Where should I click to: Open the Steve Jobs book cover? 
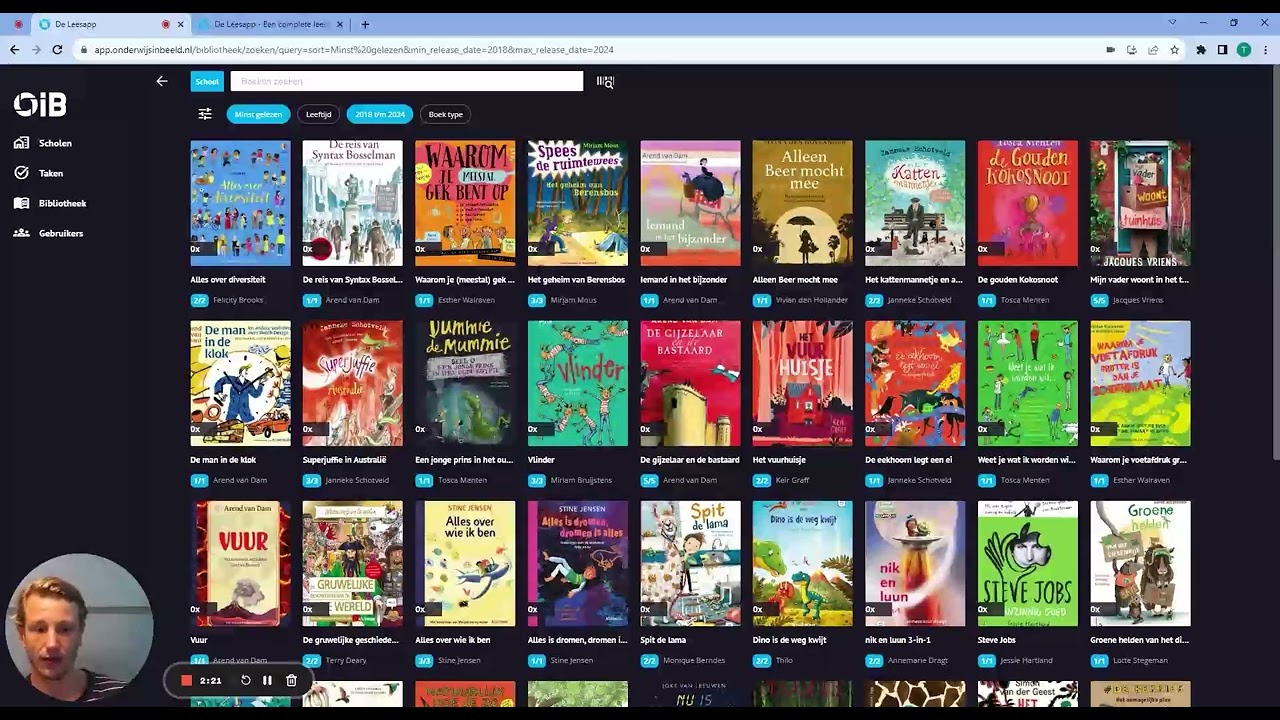1028,563
